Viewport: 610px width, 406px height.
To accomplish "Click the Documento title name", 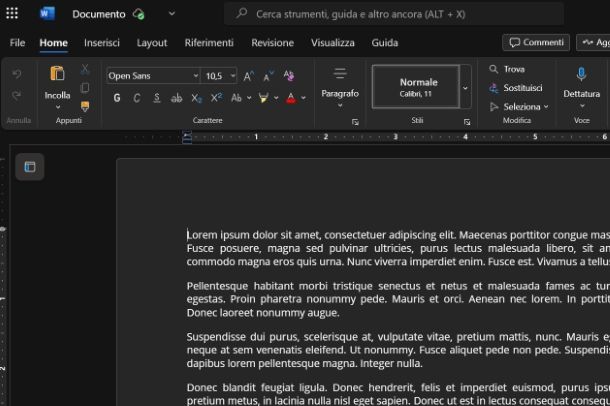I will 99,14.
